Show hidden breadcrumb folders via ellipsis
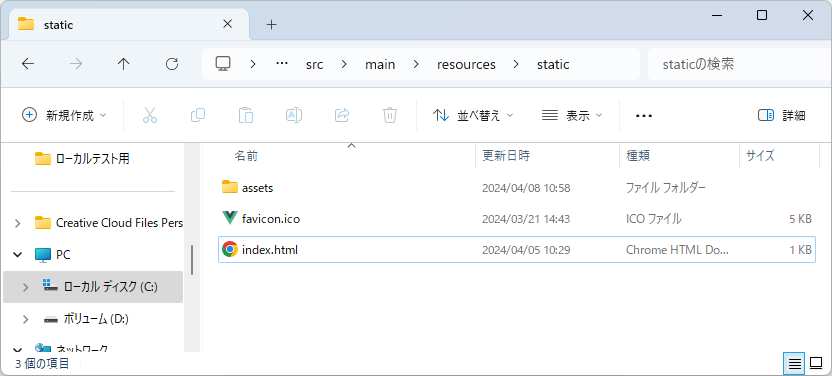The image size is (832, 376). click(x=282, y=64)
